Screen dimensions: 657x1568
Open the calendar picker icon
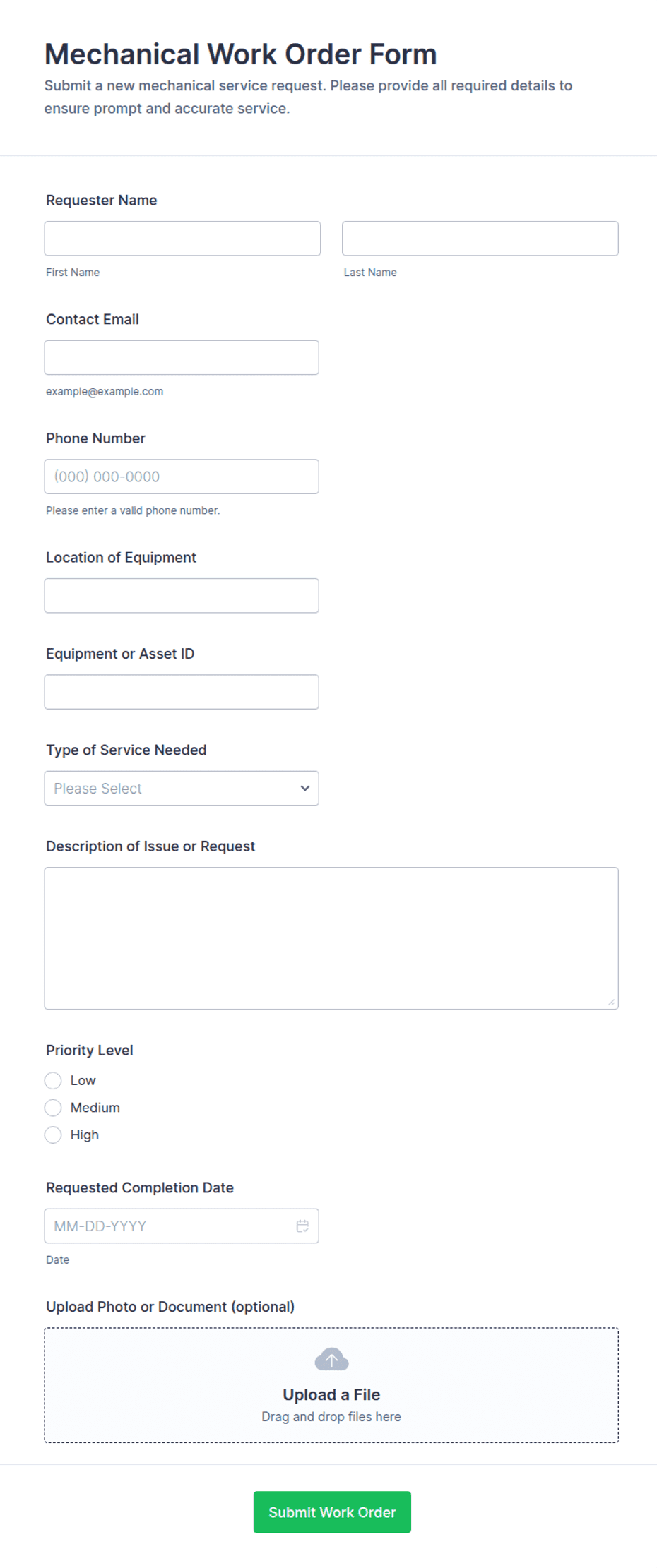pos(302,1226)
